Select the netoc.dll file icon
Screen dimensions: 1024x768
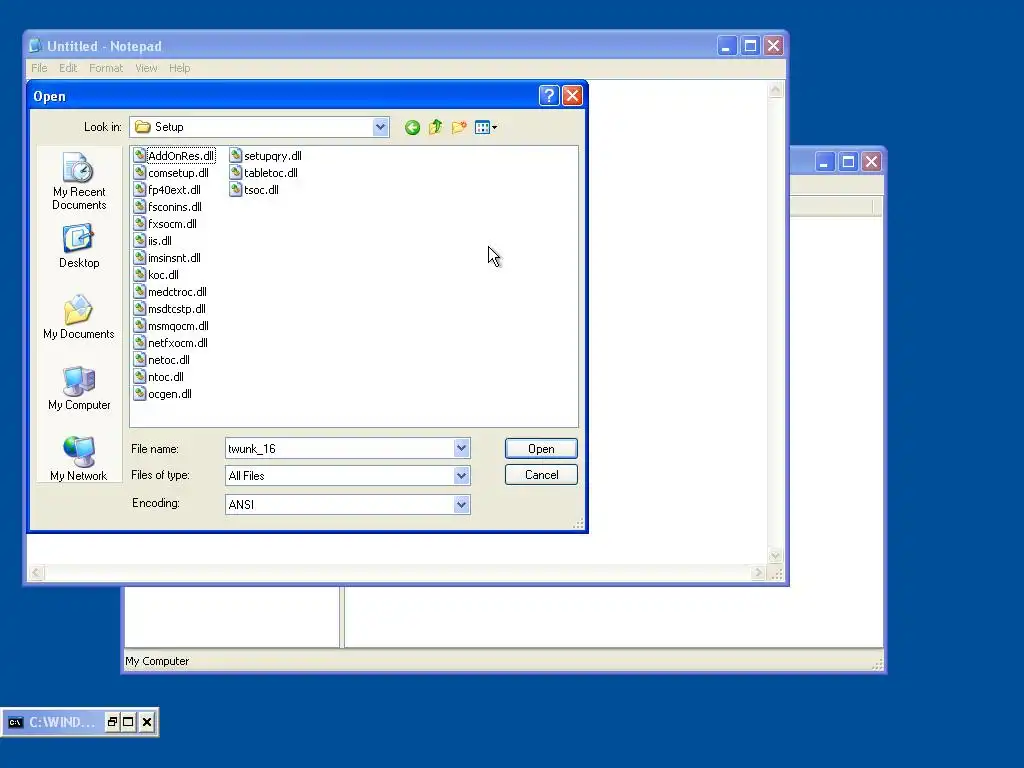tap(139, 359)
